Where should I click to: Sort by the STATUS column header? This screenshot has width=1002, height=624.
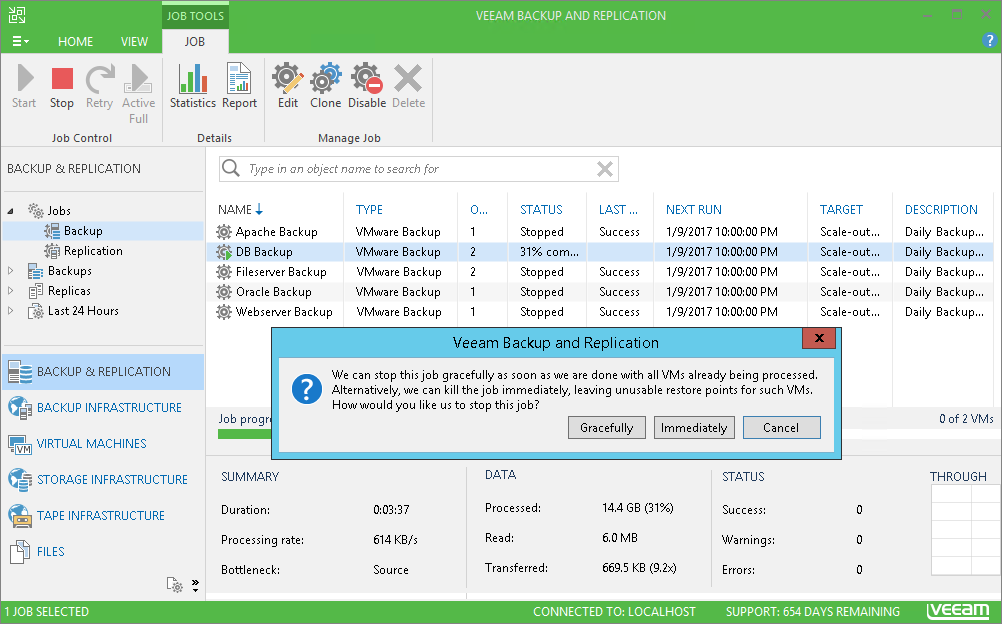541,210
